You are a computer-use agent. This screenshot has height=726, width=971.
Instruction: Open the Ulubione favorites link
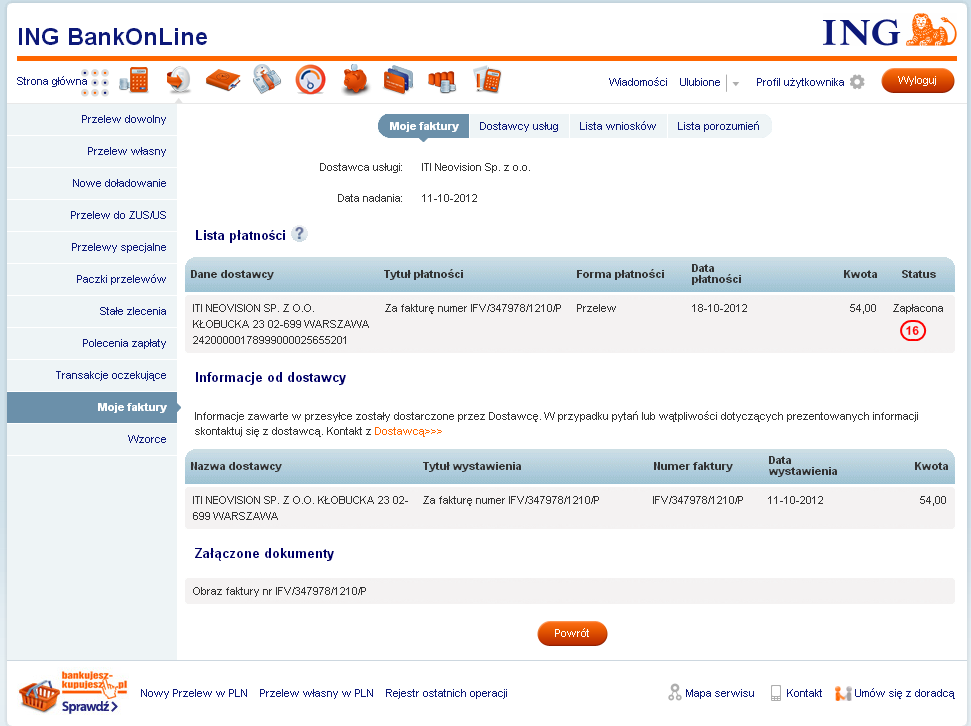(700, 82)
